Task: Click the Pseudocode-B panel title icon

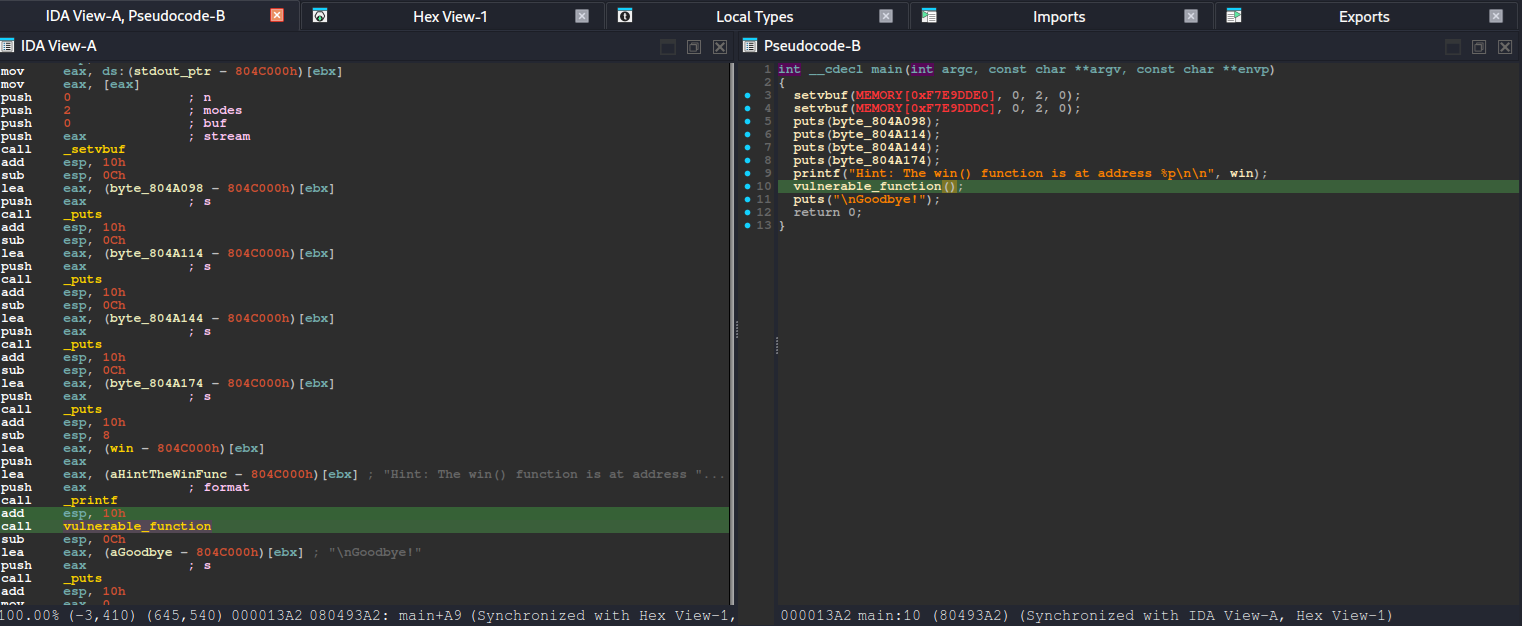Action: click(749, 46)
